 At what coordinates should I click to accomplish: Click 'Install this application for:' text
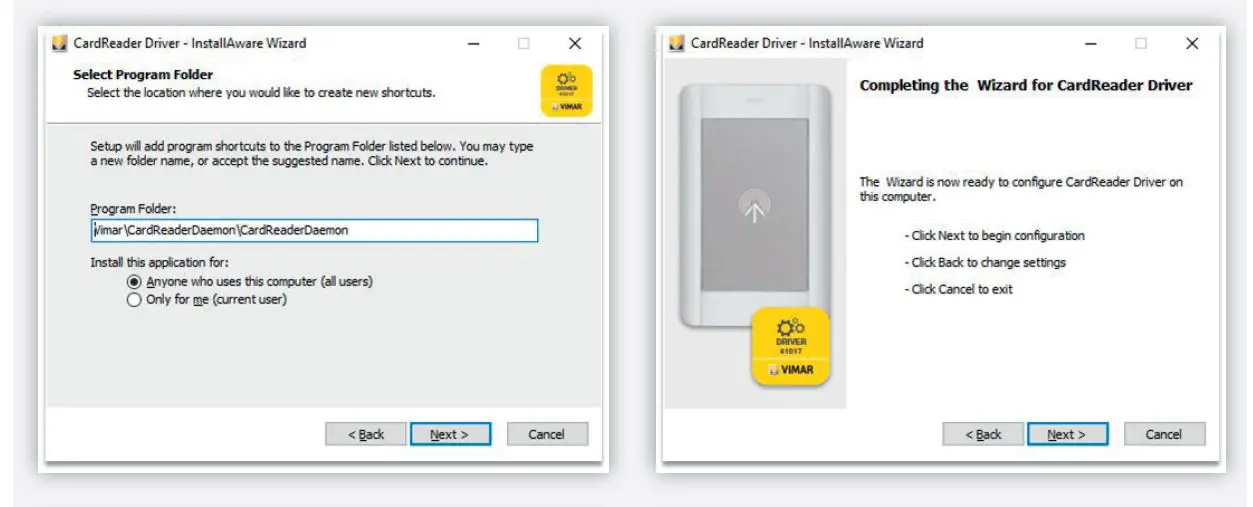point(159,262)
